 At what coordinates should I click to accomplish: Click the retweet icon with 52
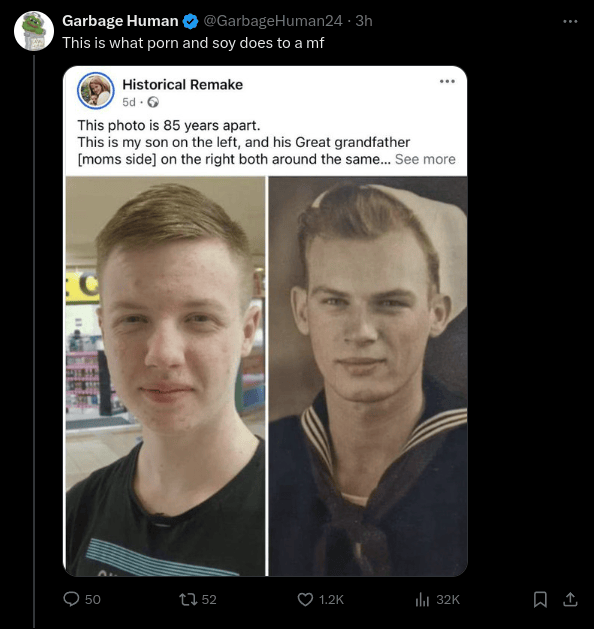click(x=188, y=599)
